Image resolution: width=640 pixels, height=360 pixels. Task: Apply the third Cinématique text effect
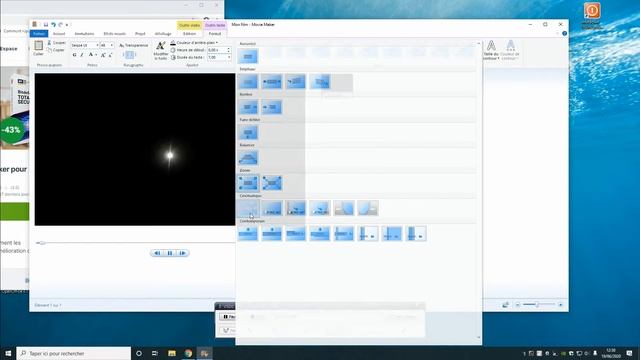[296, 209]
